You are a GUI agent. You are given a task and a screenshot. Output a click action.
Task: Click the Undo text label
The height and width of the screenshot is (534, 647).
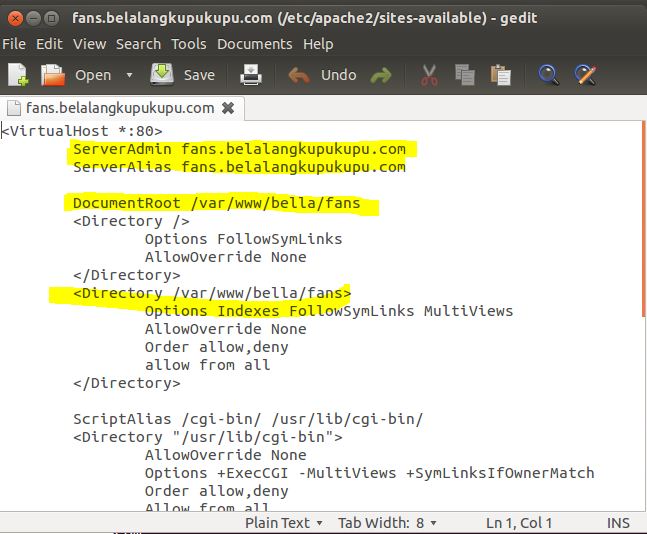point(338,75)
